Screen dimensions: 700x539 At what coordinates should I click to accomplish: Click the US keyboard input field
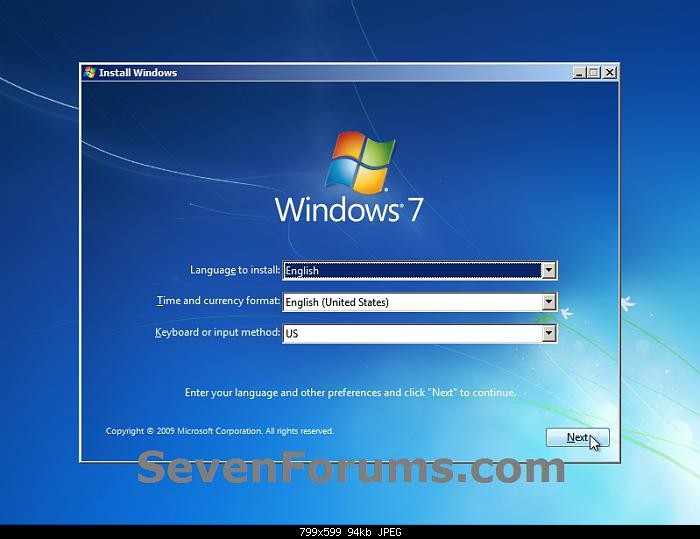click(x=412, y=334)
